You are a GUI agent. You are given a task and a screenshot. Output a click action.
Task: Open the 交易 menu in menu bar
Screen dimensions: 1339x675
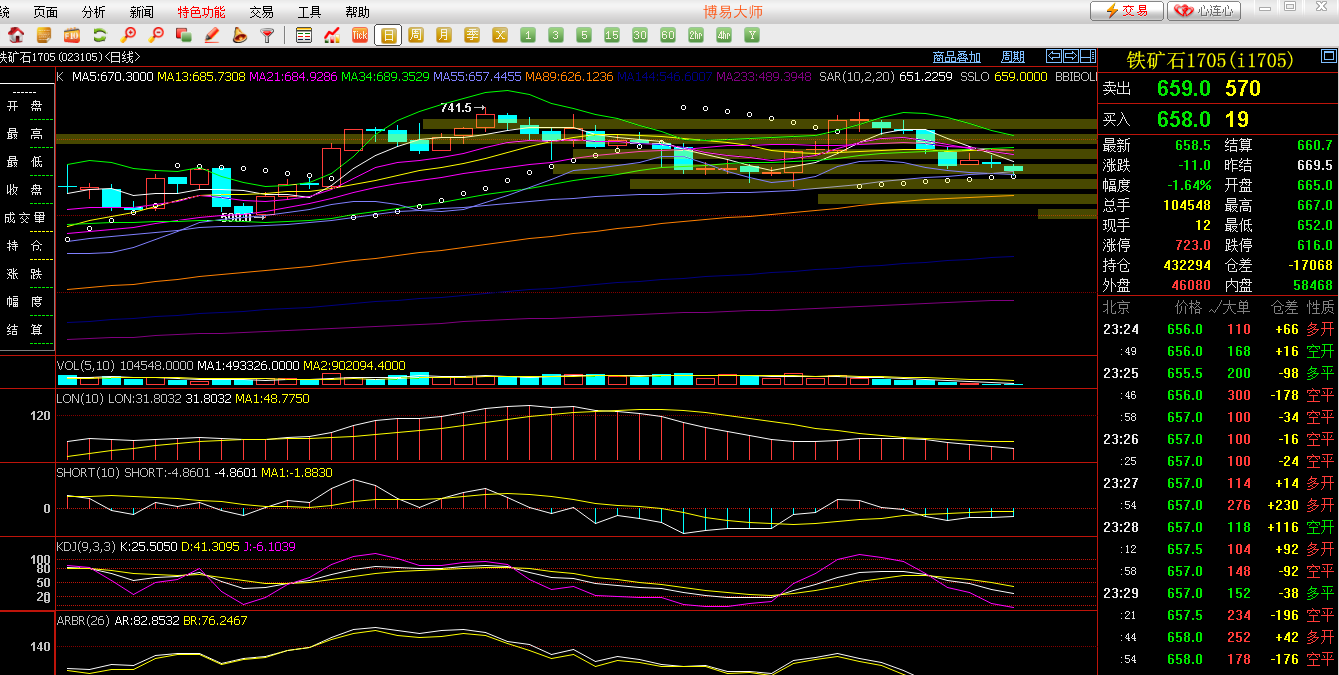coord(262,12)
